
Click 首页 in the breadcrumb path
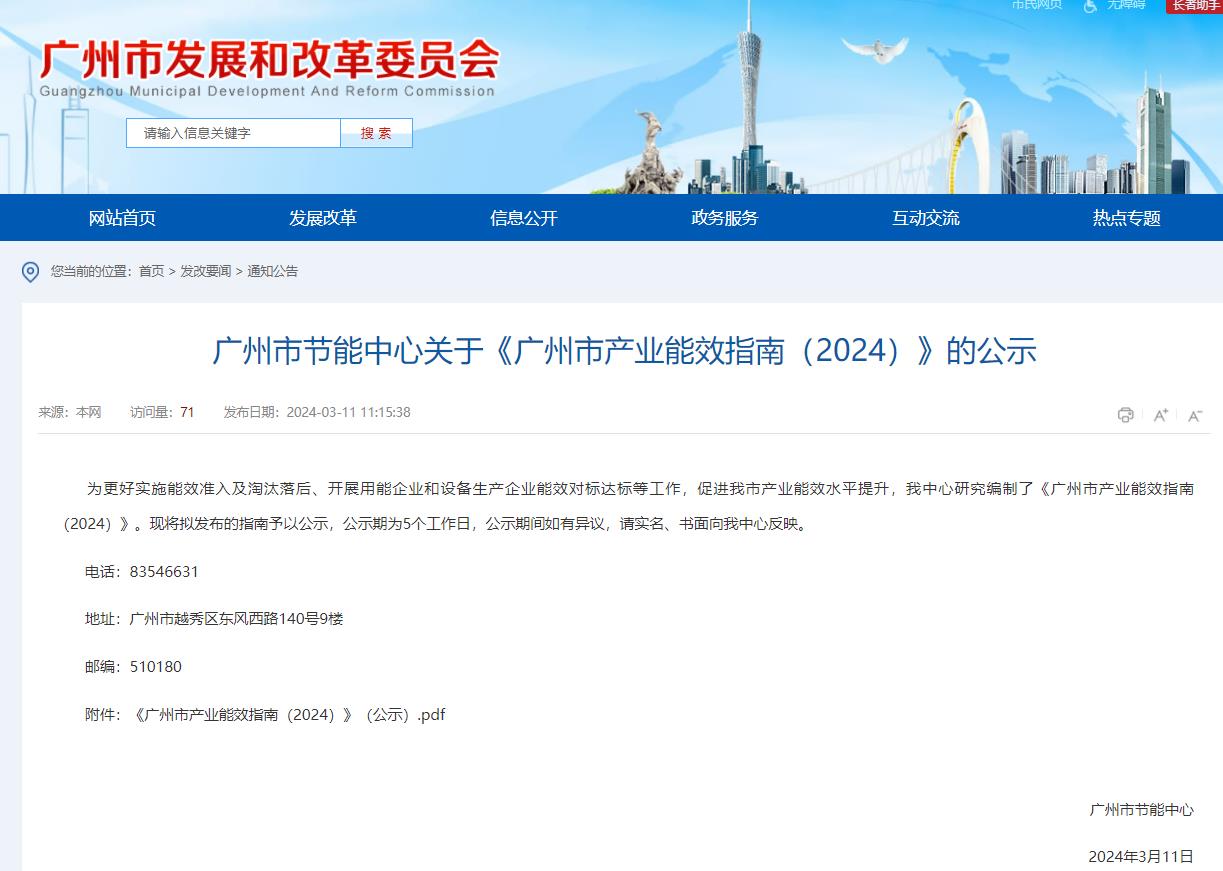151,271
